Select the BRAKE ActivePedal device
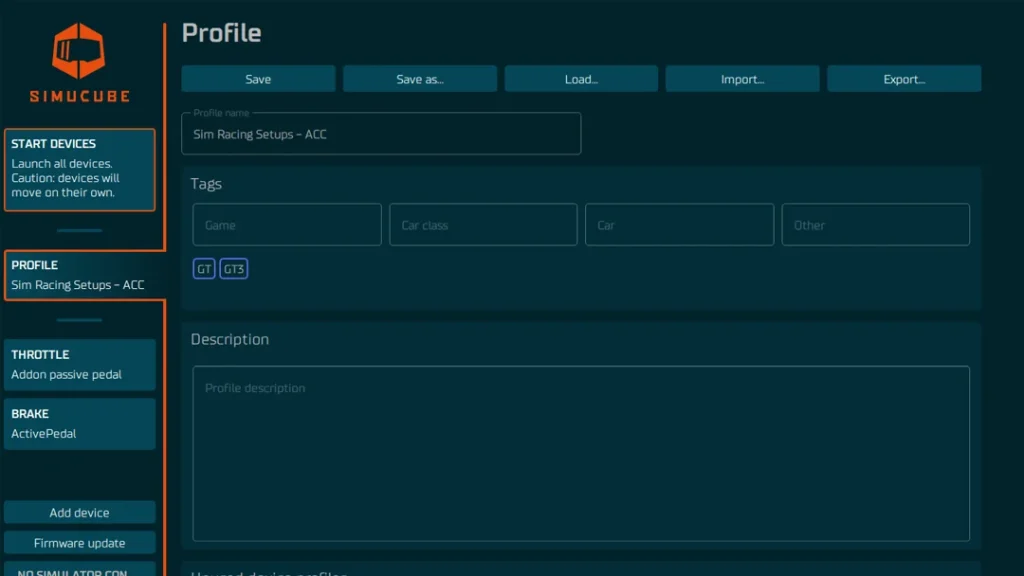 (x=80, y=423)
